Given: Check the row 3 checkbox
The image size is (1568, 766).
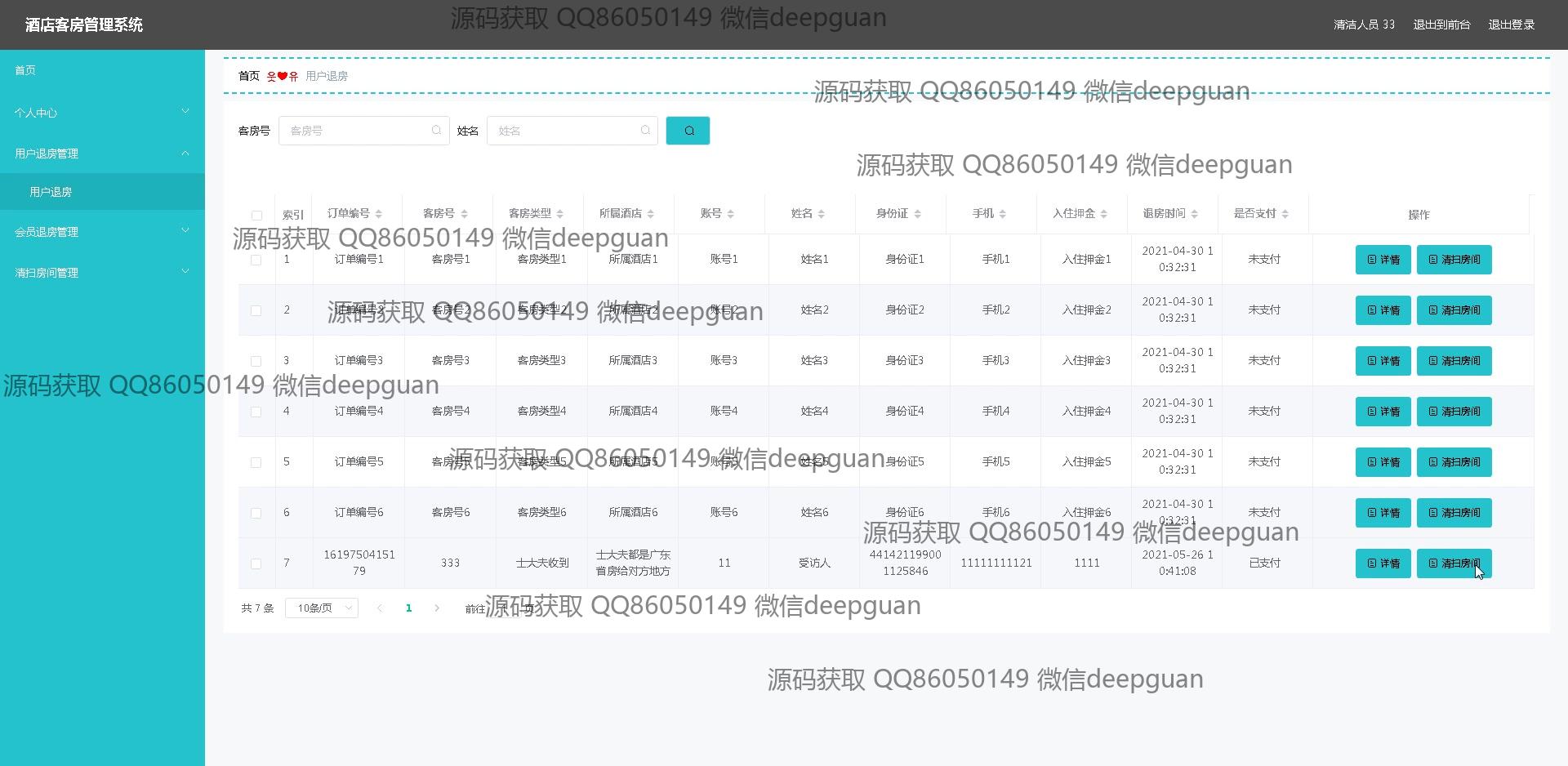Looking at the screenshot, I should click(256, 361).
